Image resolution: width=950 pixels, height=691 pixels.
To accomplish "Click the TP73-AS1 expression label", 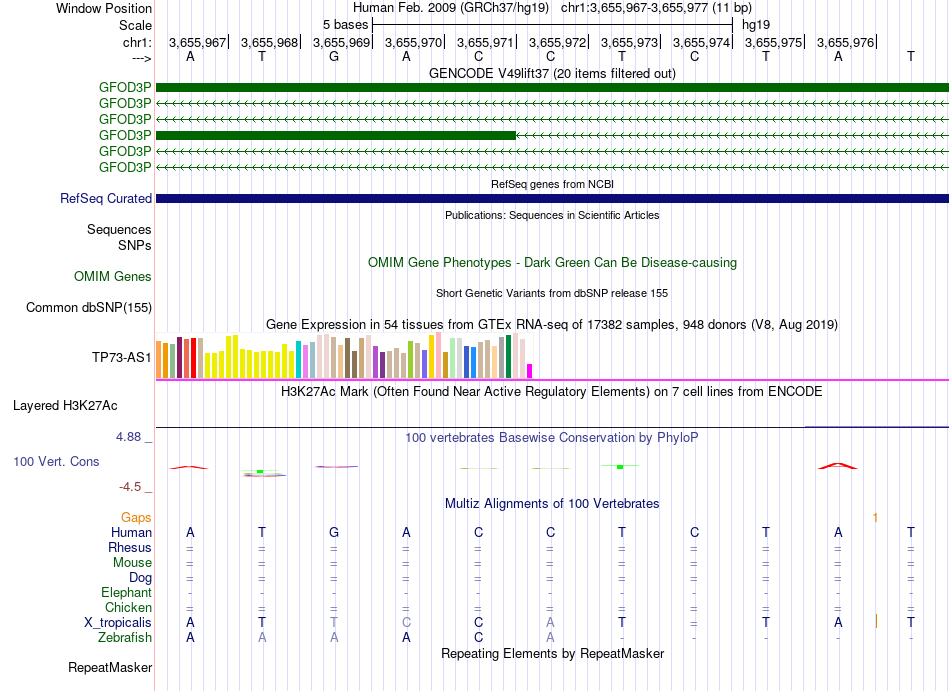I will [x=122, y=357].
